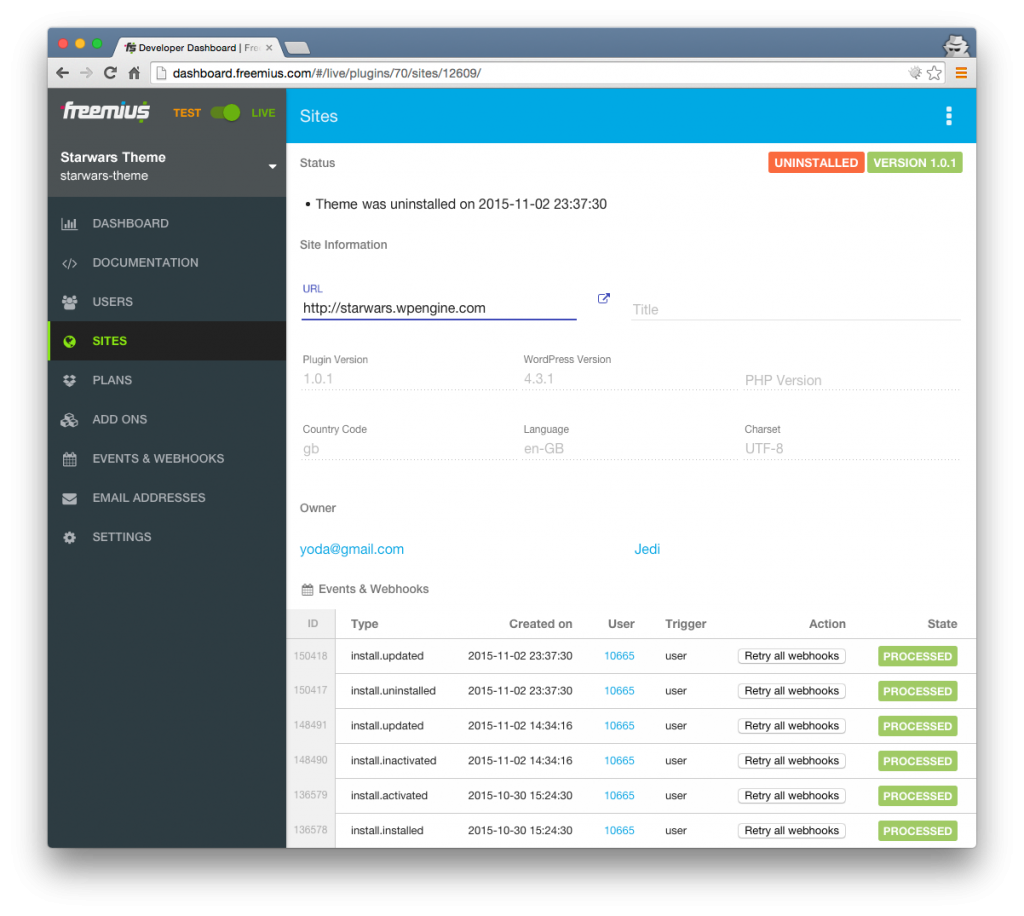
Task: Retry all webhooks for install.uninstalled event
Action: point(791,690)
